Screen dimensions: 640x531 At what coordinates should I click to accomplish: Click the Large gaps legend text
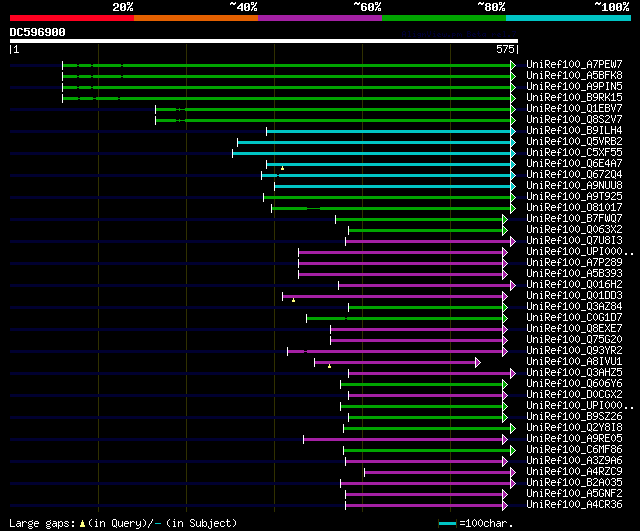coord(42,524)
